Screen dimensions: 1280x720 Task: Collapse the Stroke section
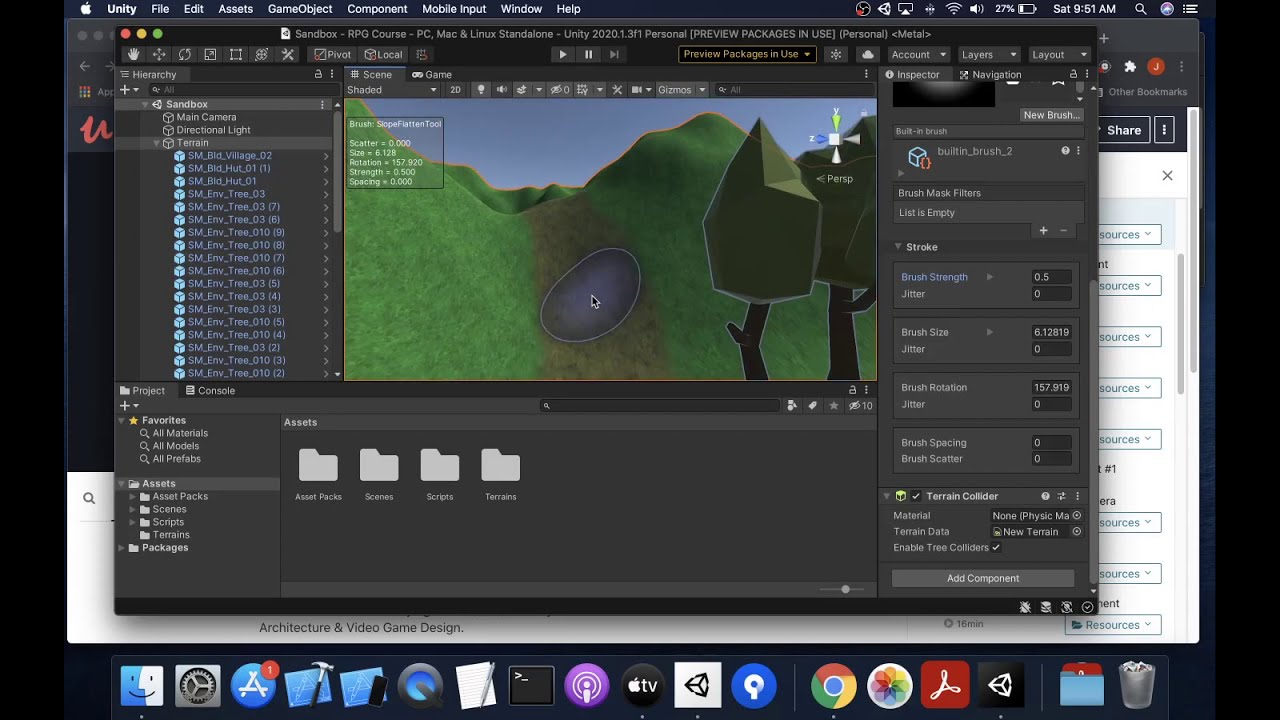898,247
